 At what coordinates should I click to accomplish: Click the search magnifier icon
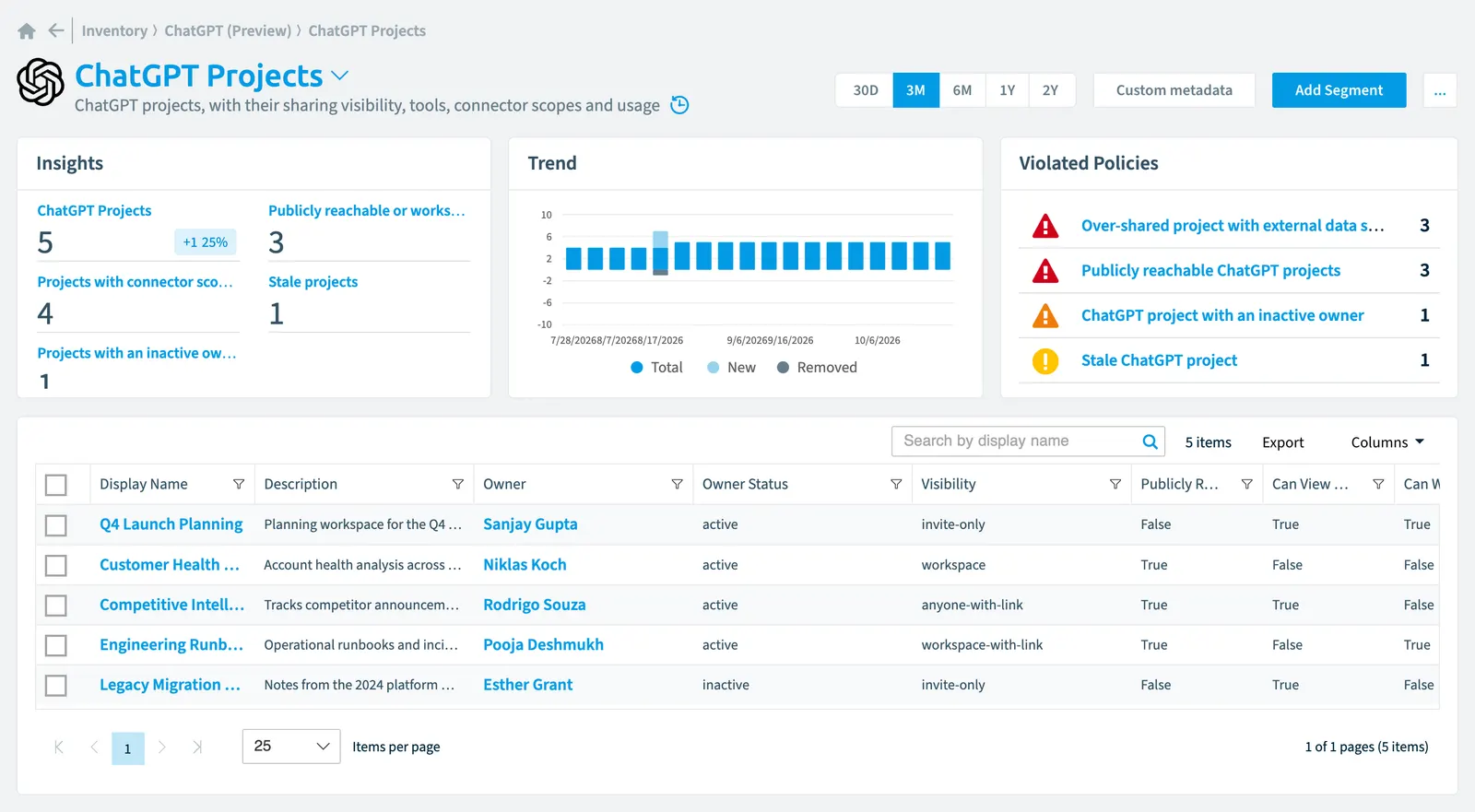click(x=1150, y=441)
